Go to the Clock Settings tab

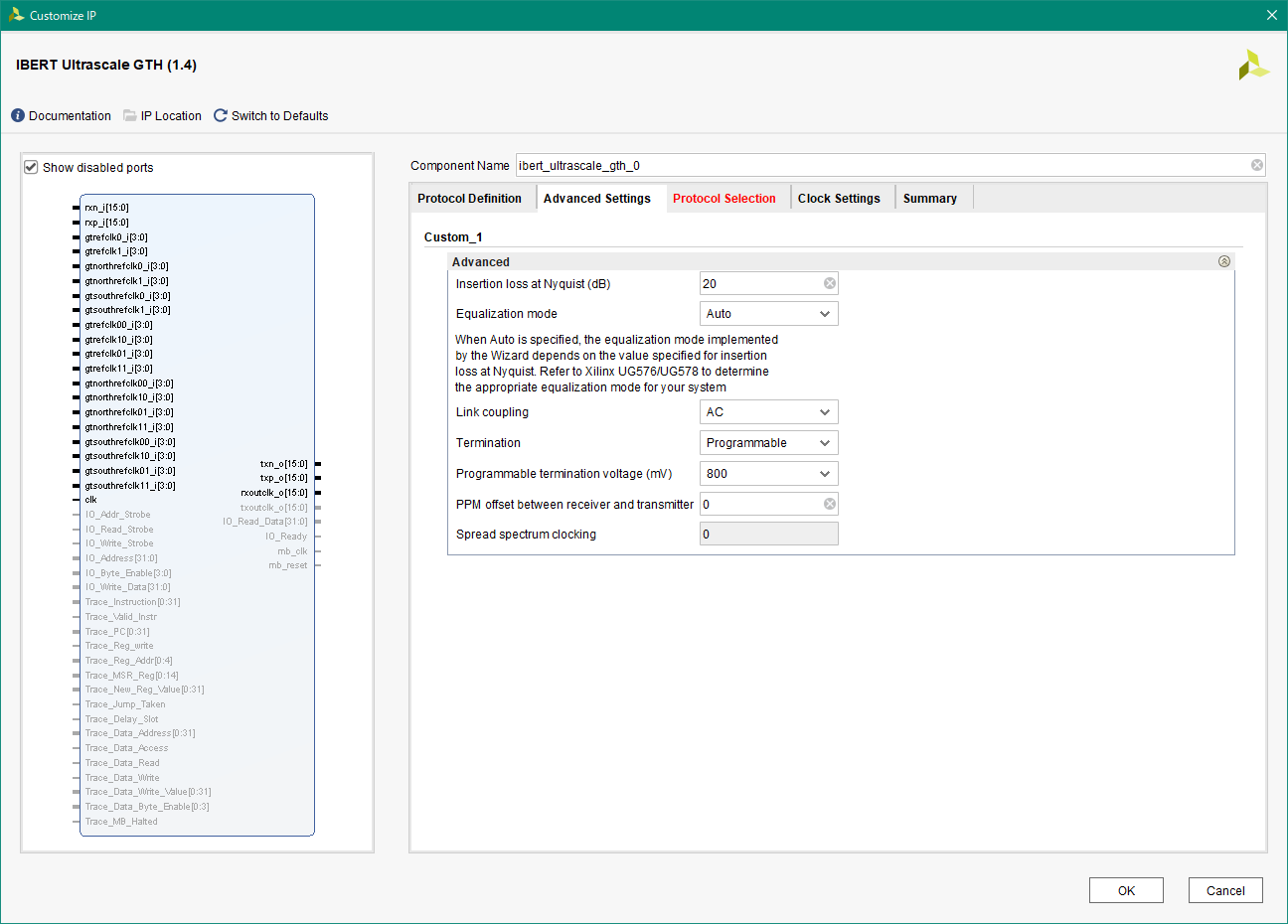pyautogui.click(x=840, y=199)
